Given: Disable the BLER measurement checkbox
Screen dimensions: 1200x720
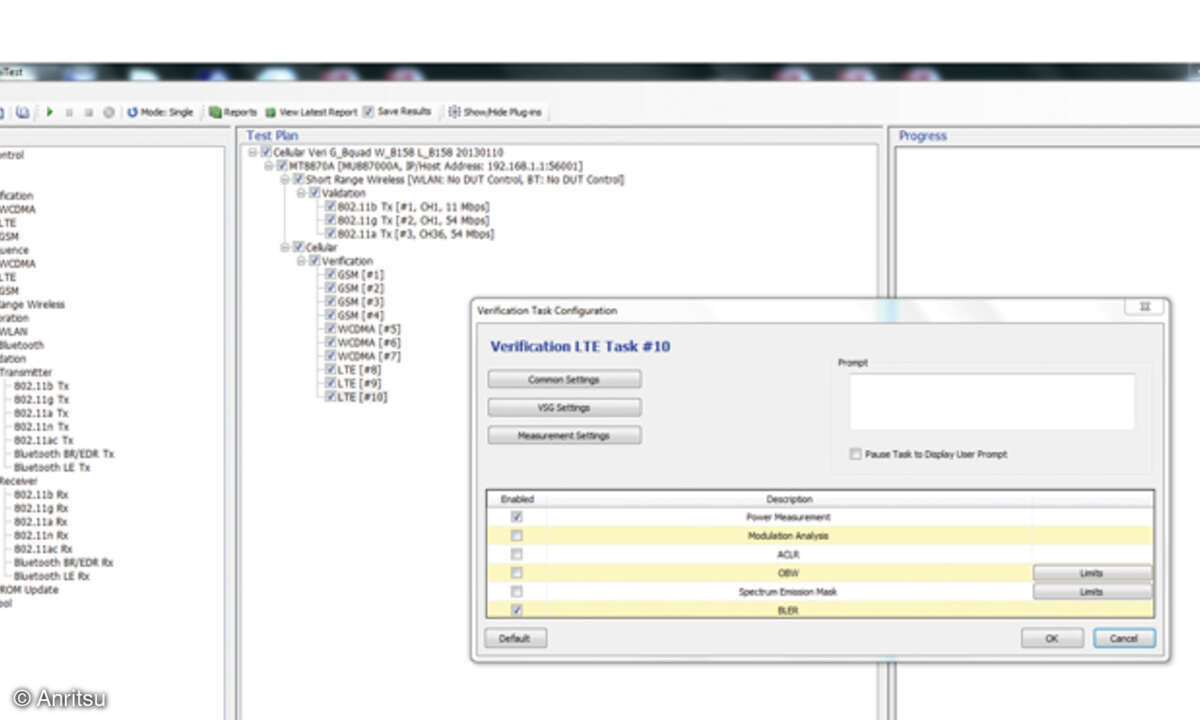Looking at the screenshot, I should click(x=516, y=610).
